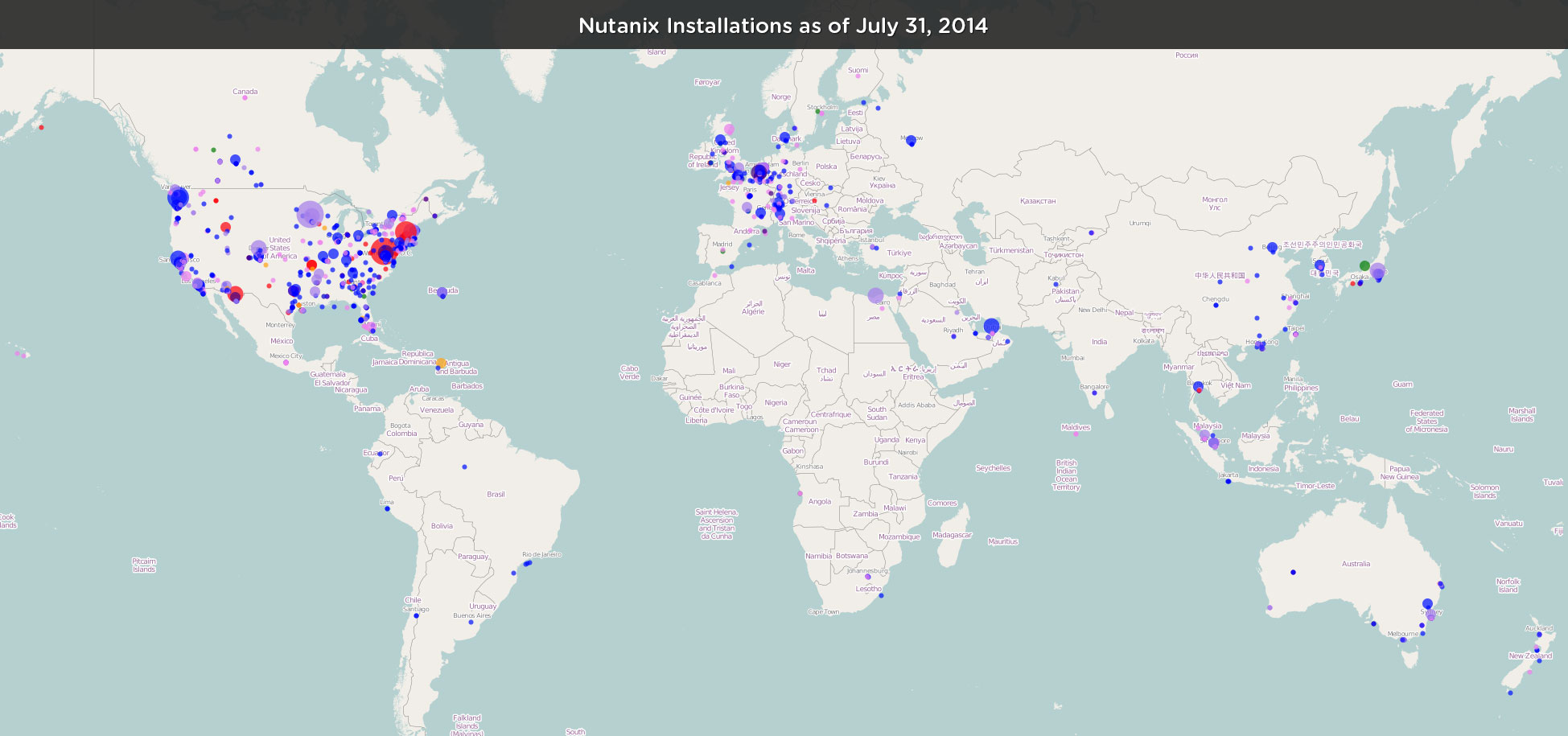Select the orange marker near Antigua and Barbuda
The image size is (1568, 736).
[x=441, y=364]
